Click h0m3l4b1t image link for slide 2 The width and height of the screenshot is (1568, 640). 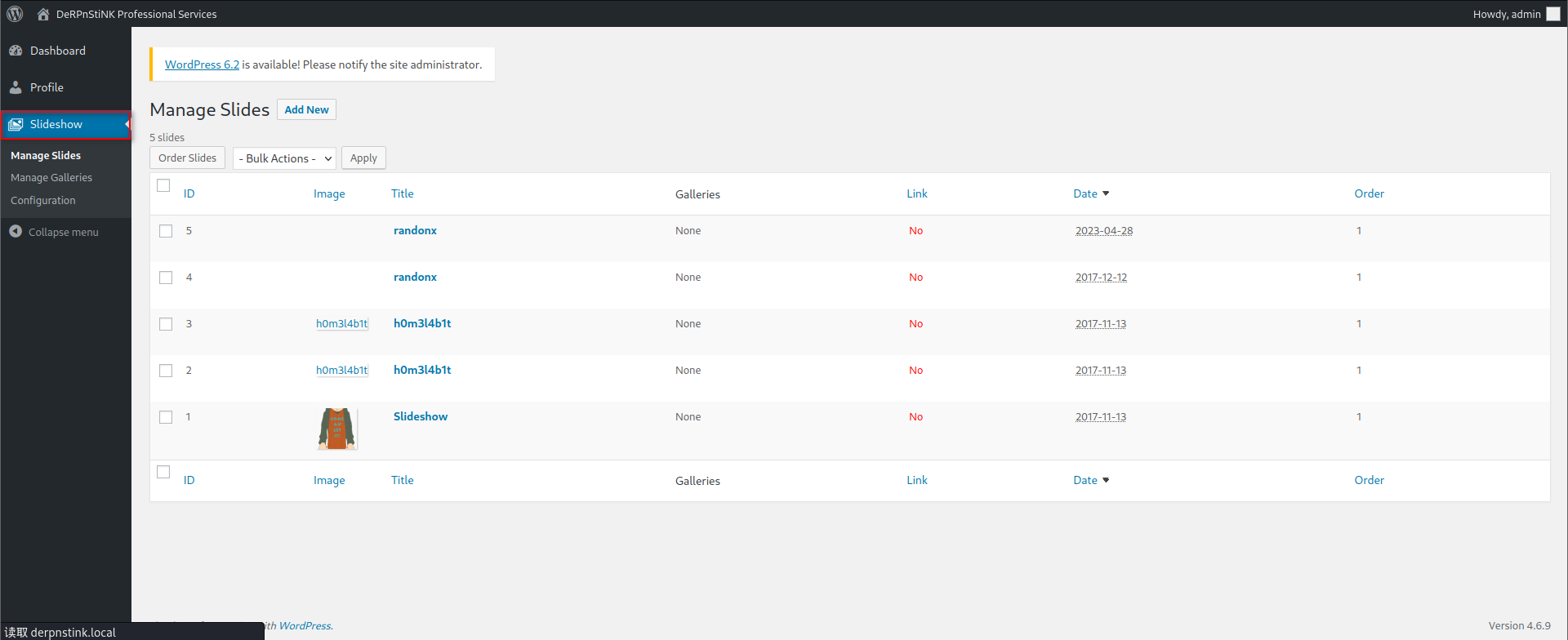[342, 371]
